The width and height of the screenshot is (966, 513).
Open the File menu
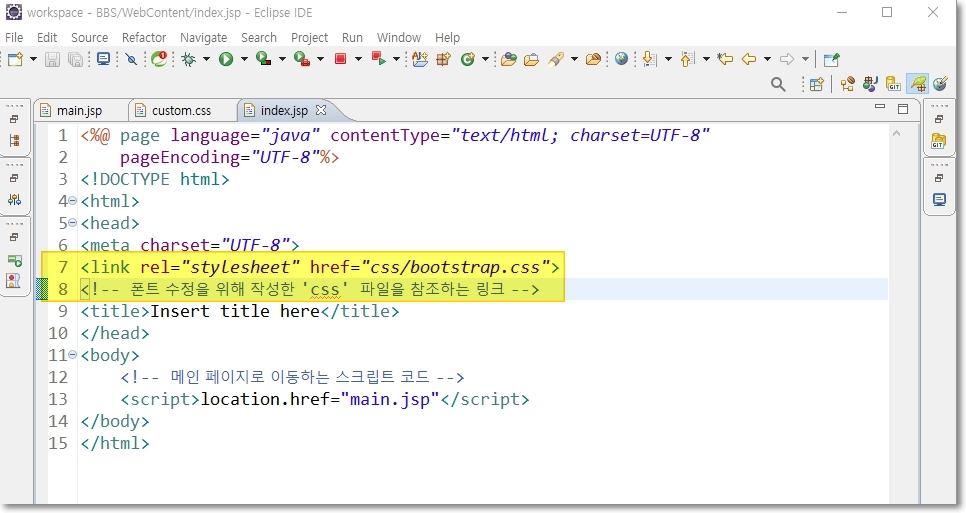(x=14, y=38)
